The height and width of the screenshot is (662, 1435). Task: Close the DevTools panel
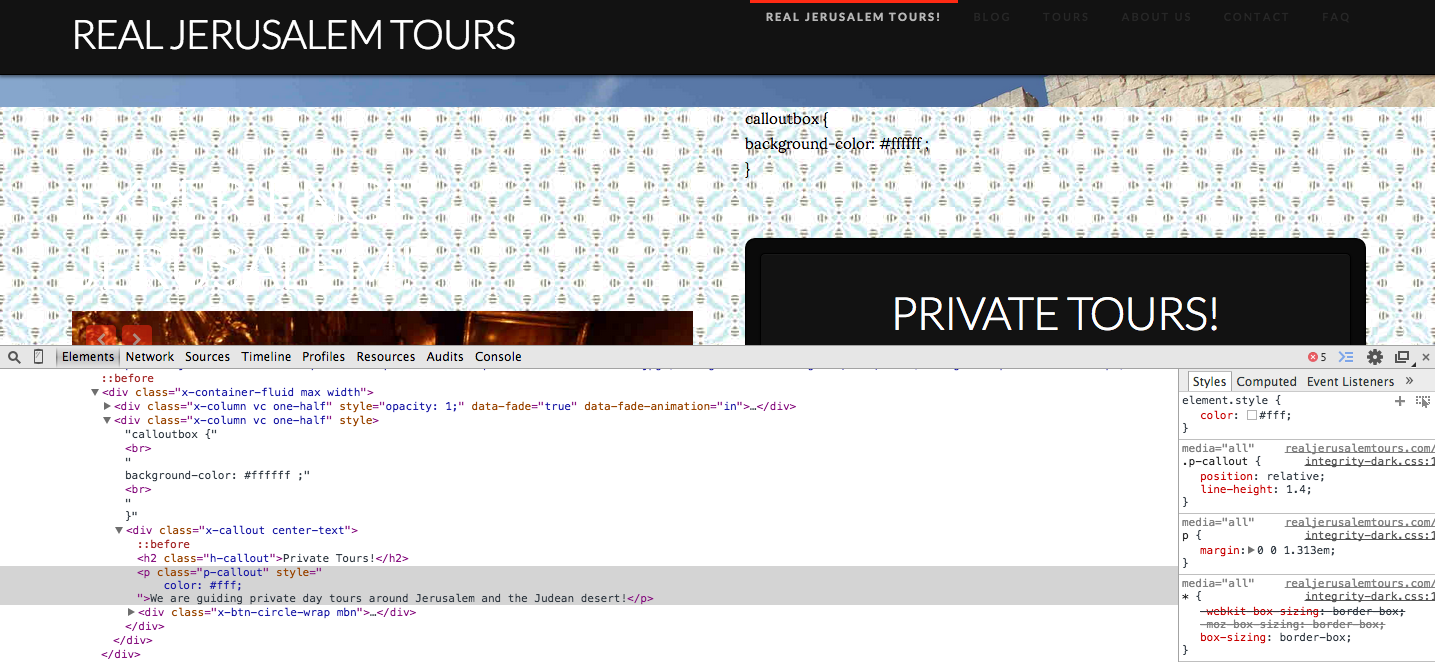1426,357
